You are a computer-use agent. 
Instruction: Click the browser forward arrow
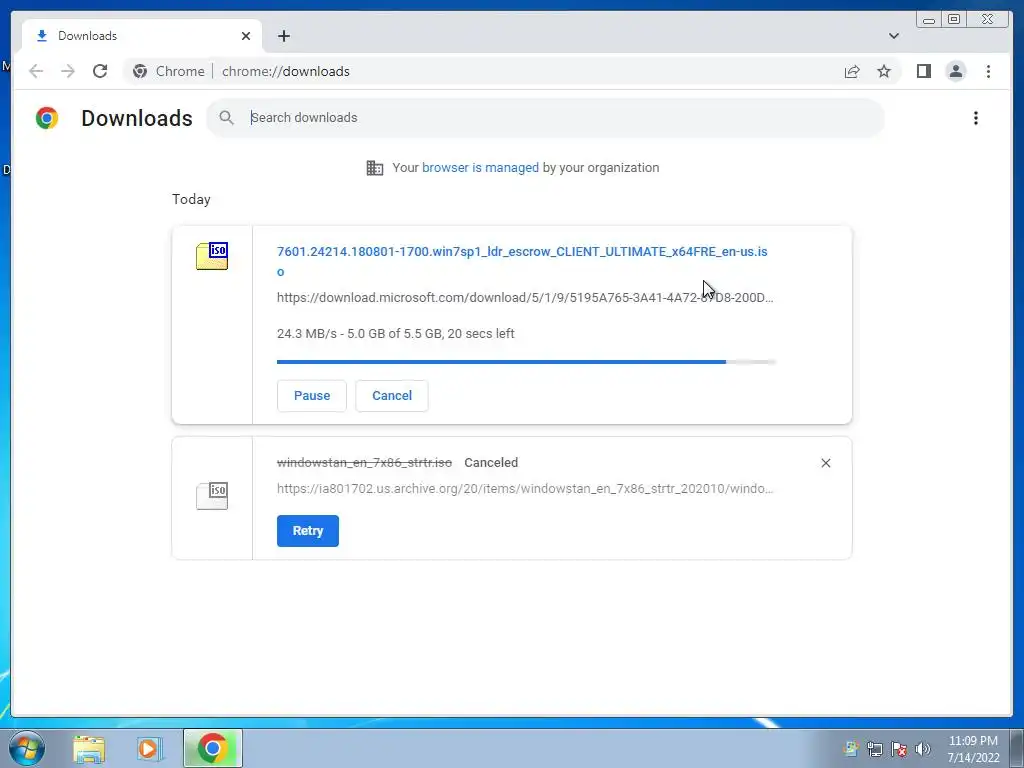pos(68,71)
